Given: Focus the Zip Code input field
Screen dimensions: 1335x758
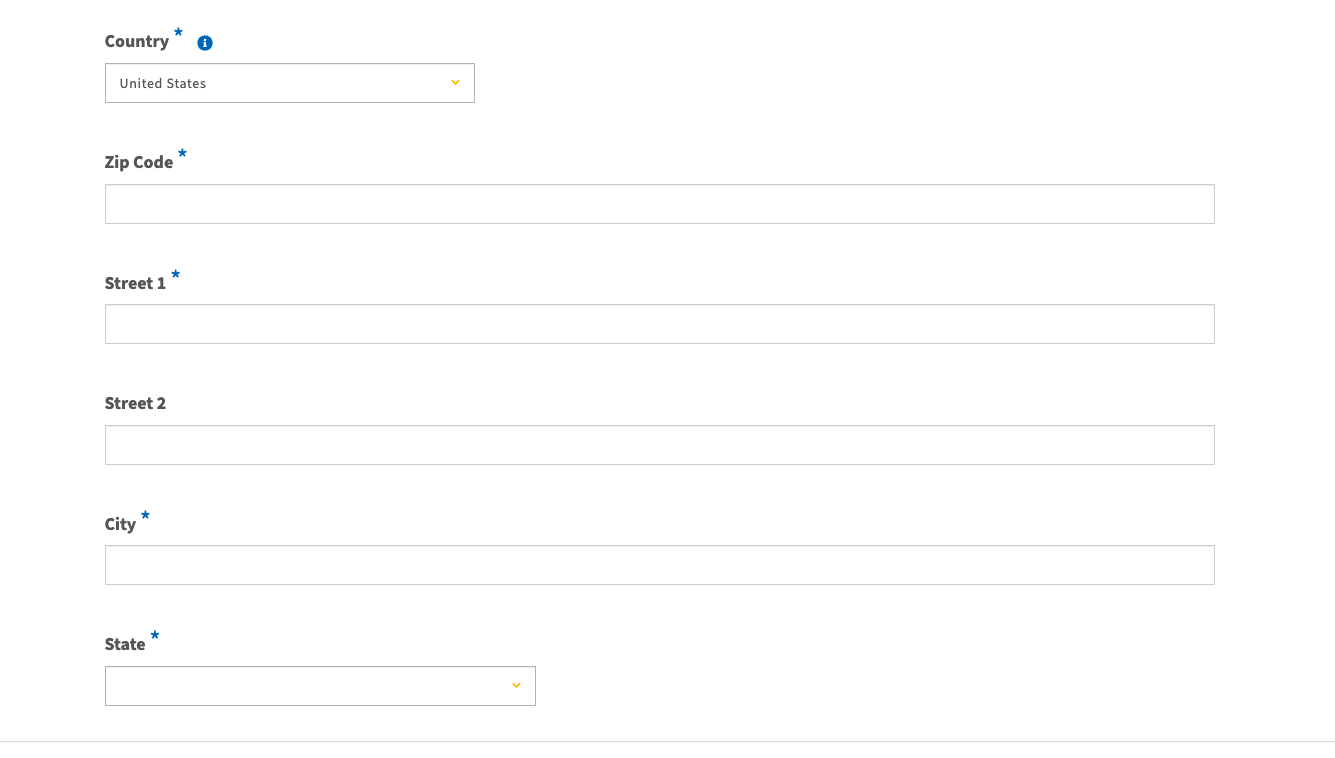Looking at the screenshot, I should [659, 204].
